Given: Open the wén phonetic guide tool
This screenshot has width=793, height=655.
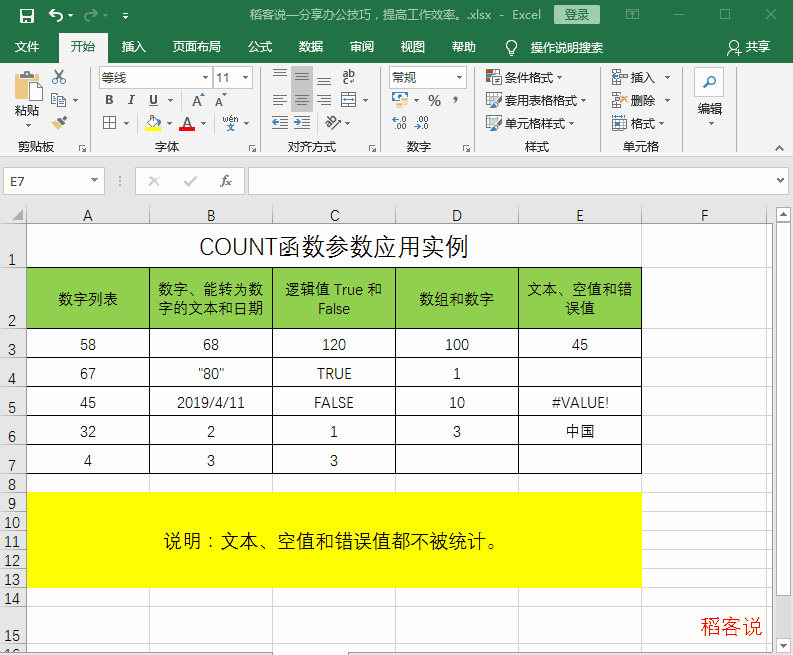Looking at the screenshot, I should point(230,122).
